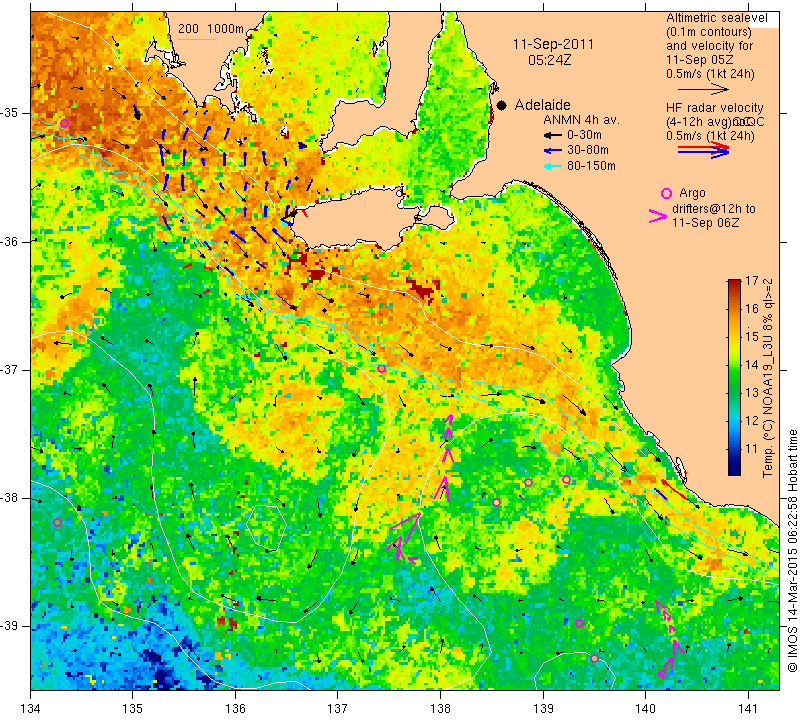Click the cyan 200m isobath legend line
This screenshot has width=800, height=720.
tap(196, 39)
